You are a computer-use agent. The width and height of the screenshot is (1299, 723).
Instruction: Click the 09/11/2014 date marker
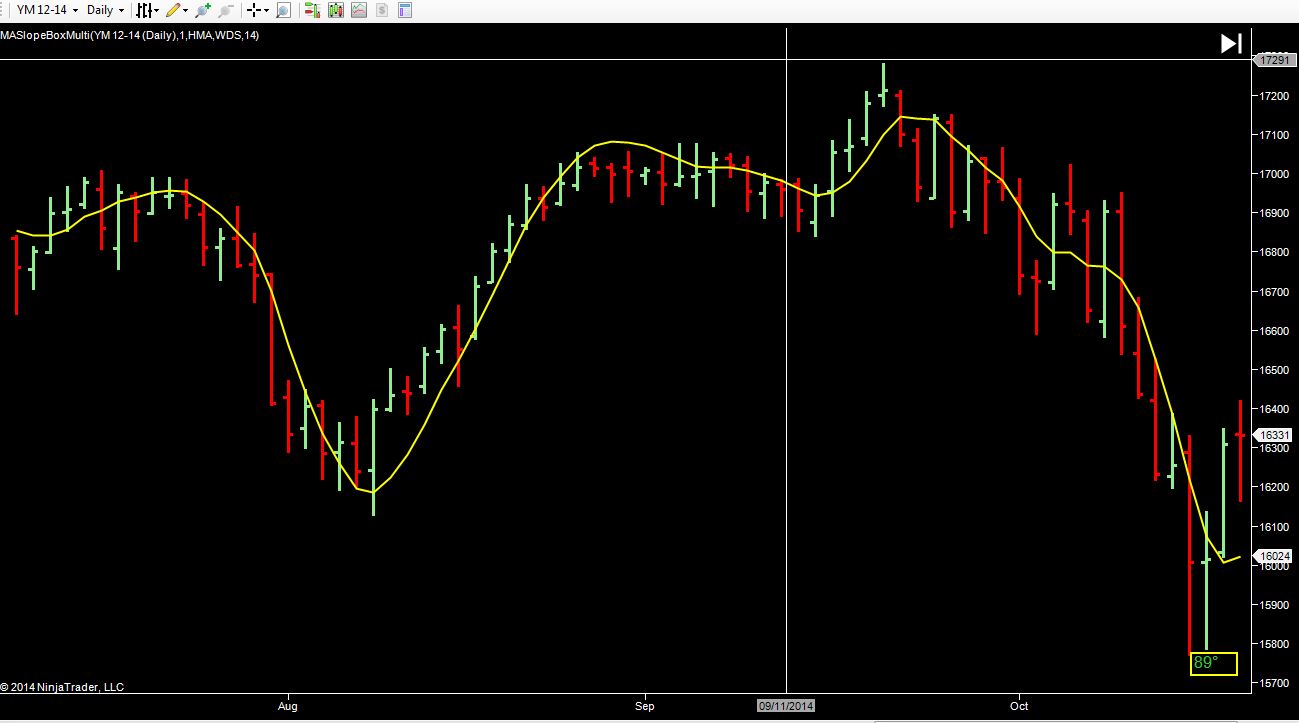(x=786, y=705)
